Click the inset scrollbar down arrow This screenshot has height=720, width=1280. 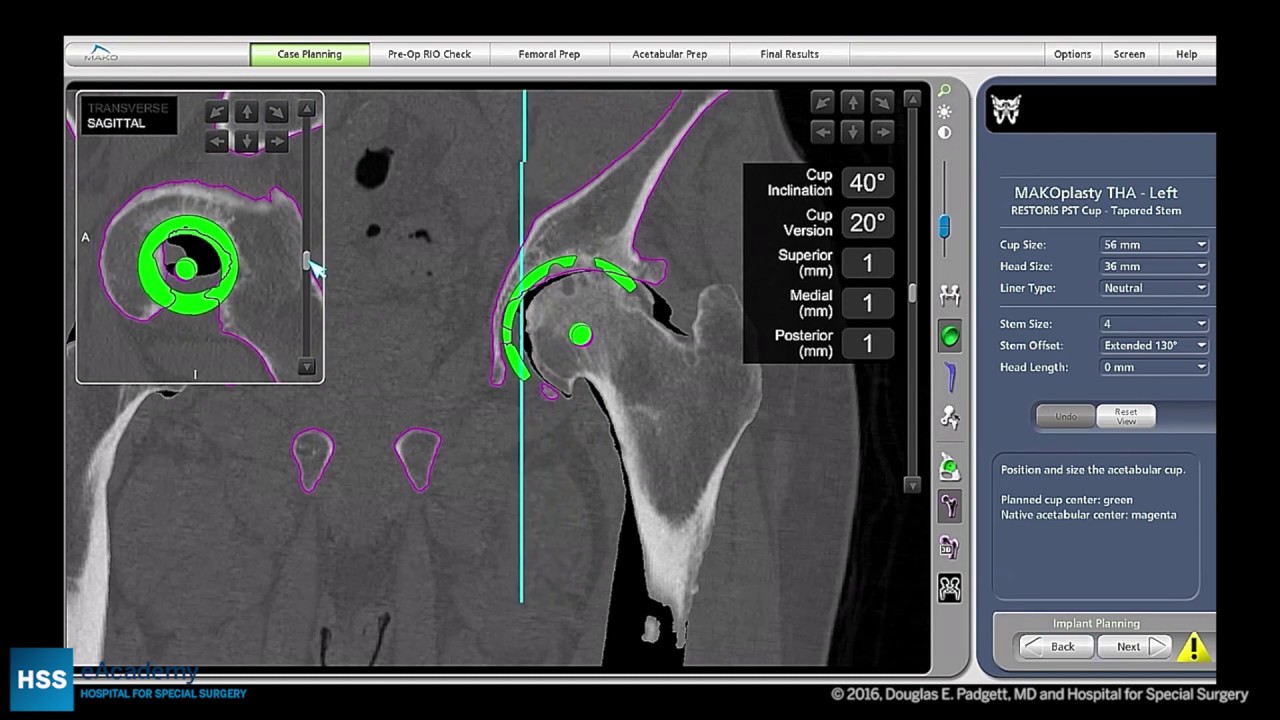307,367
